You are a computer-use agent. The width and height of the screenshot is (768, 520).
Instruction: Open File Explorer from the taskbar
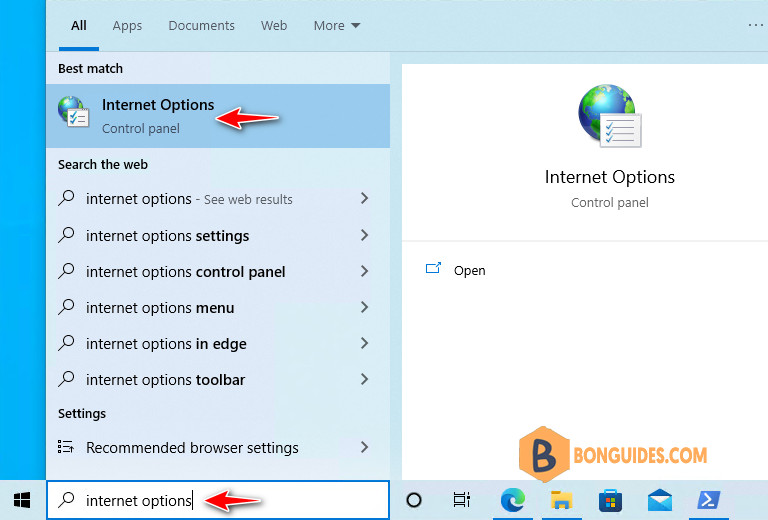click(x=561, y=500)
